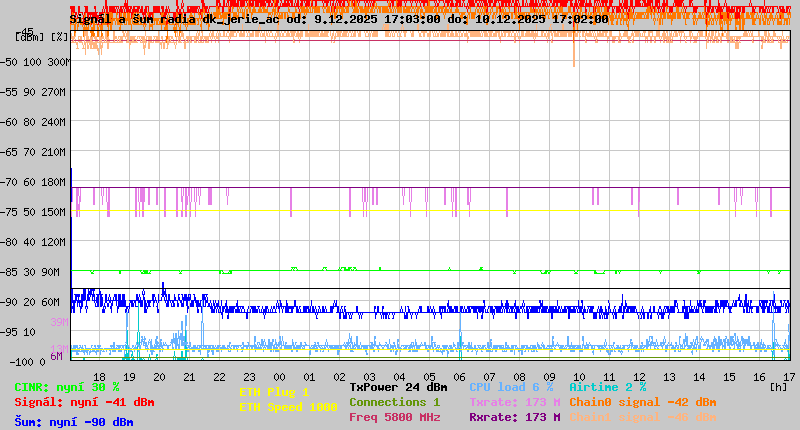
Task: Select the 'Airtime 2 %' legend entry
Action: (607, 387)
